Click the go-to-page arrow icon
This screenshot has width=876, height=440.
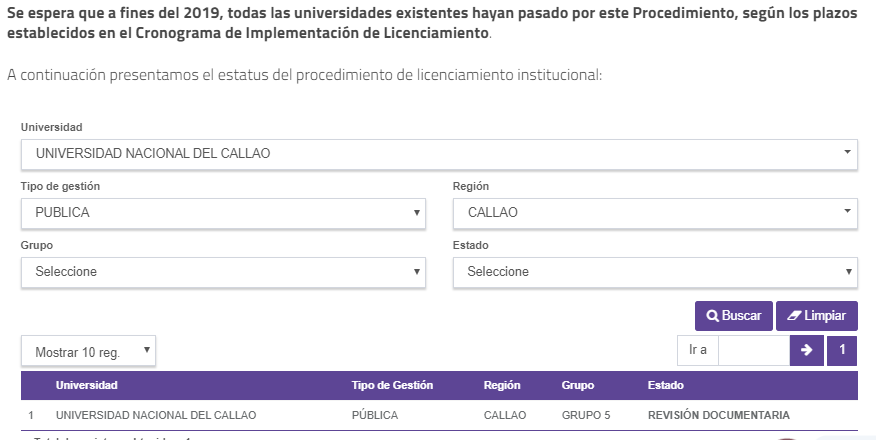(x=805, y=350)
